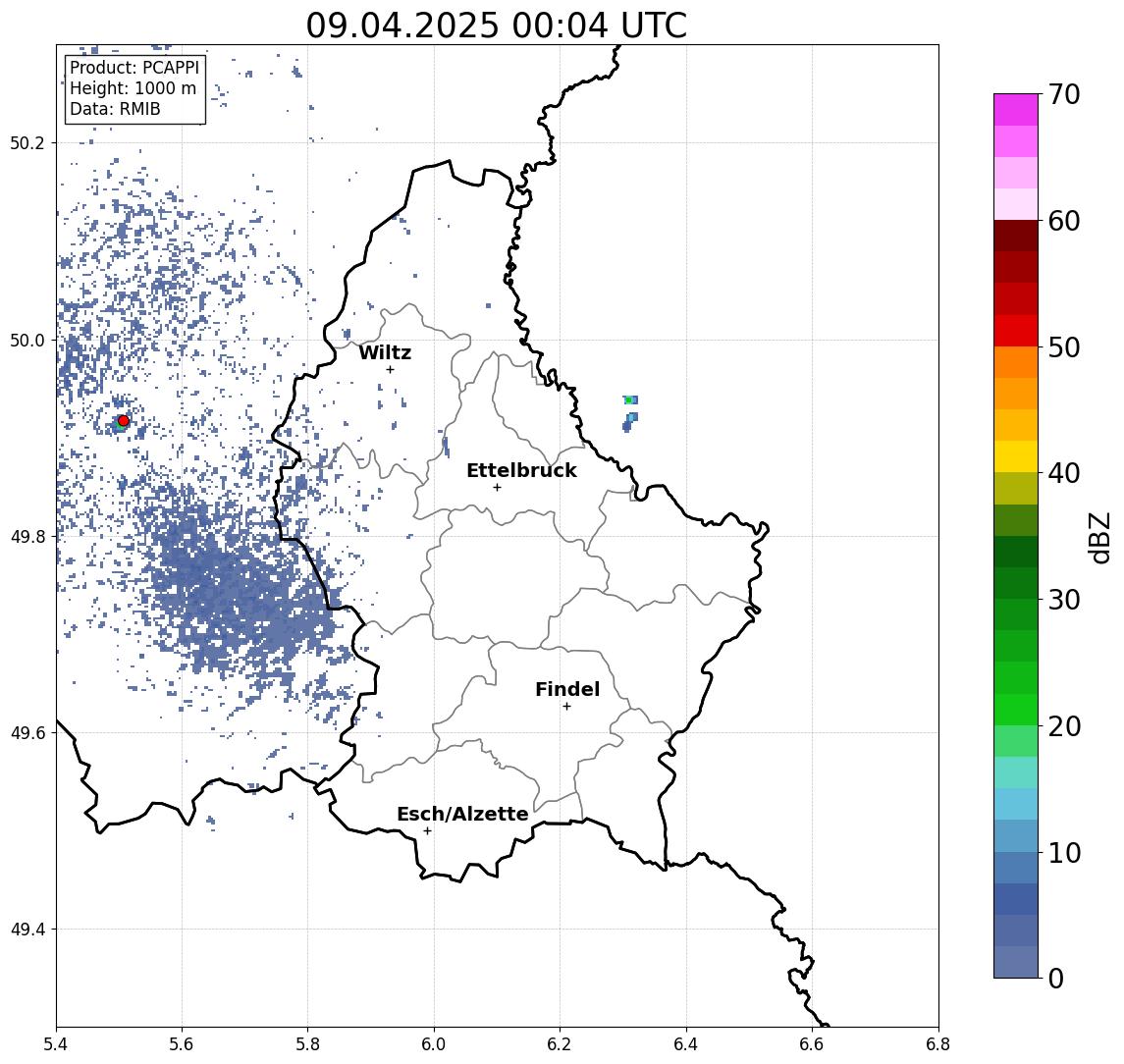Click the 6.2 longitude tick label
Screen dimensions: 1124x1064
561,1044
